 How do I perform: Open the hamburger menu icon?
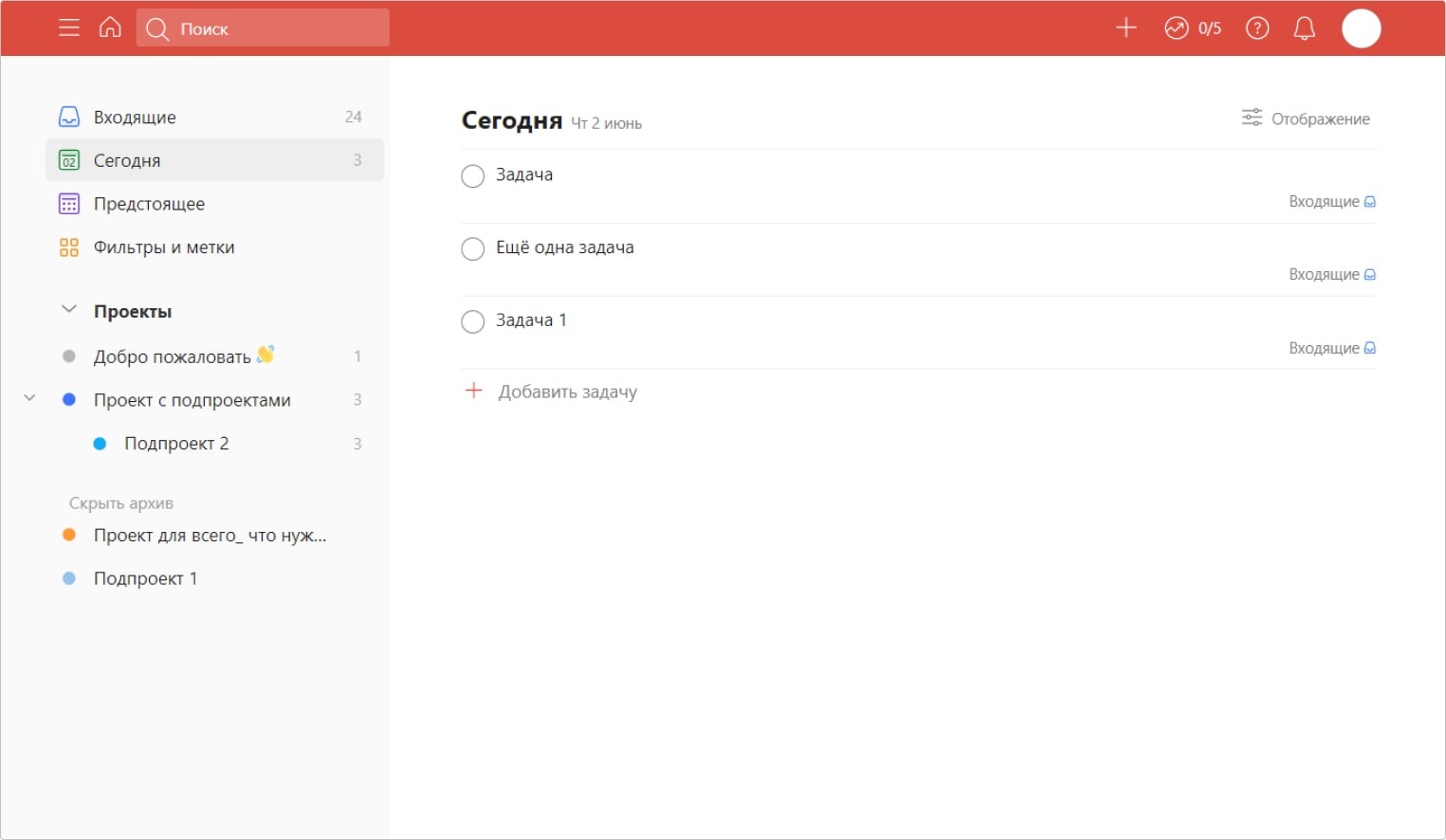pos(69,28)
